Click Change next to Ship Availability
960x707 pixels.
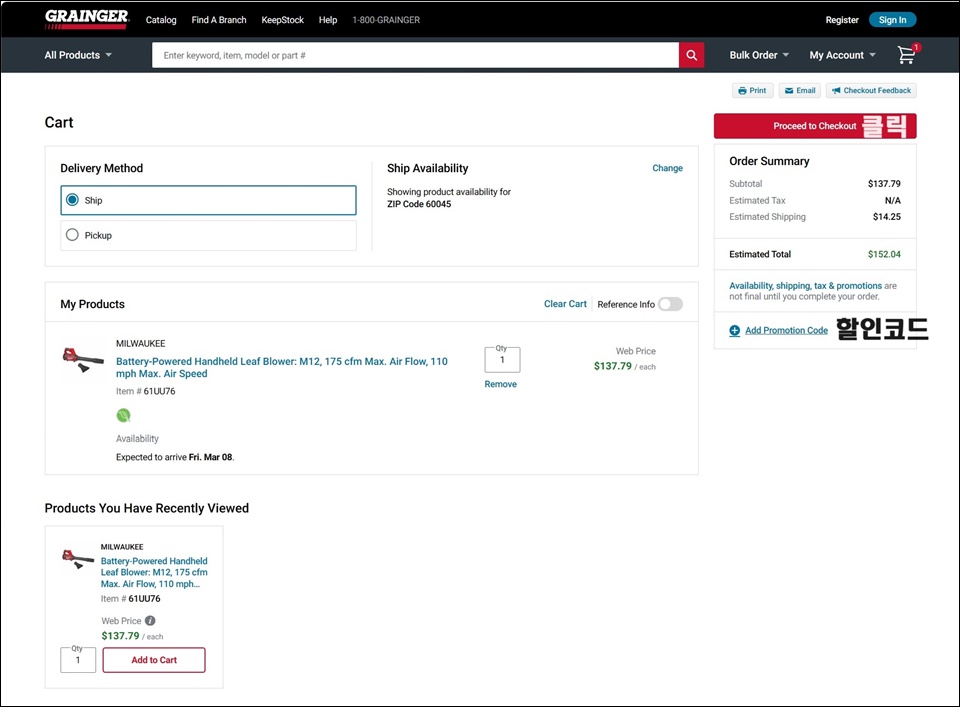click(x=667, y=168)
